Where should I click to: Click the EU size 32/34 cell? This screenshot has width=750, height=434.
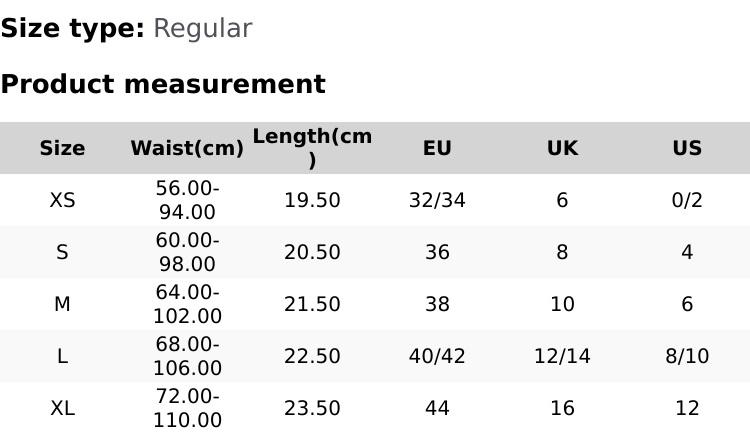tap(437, 200)
